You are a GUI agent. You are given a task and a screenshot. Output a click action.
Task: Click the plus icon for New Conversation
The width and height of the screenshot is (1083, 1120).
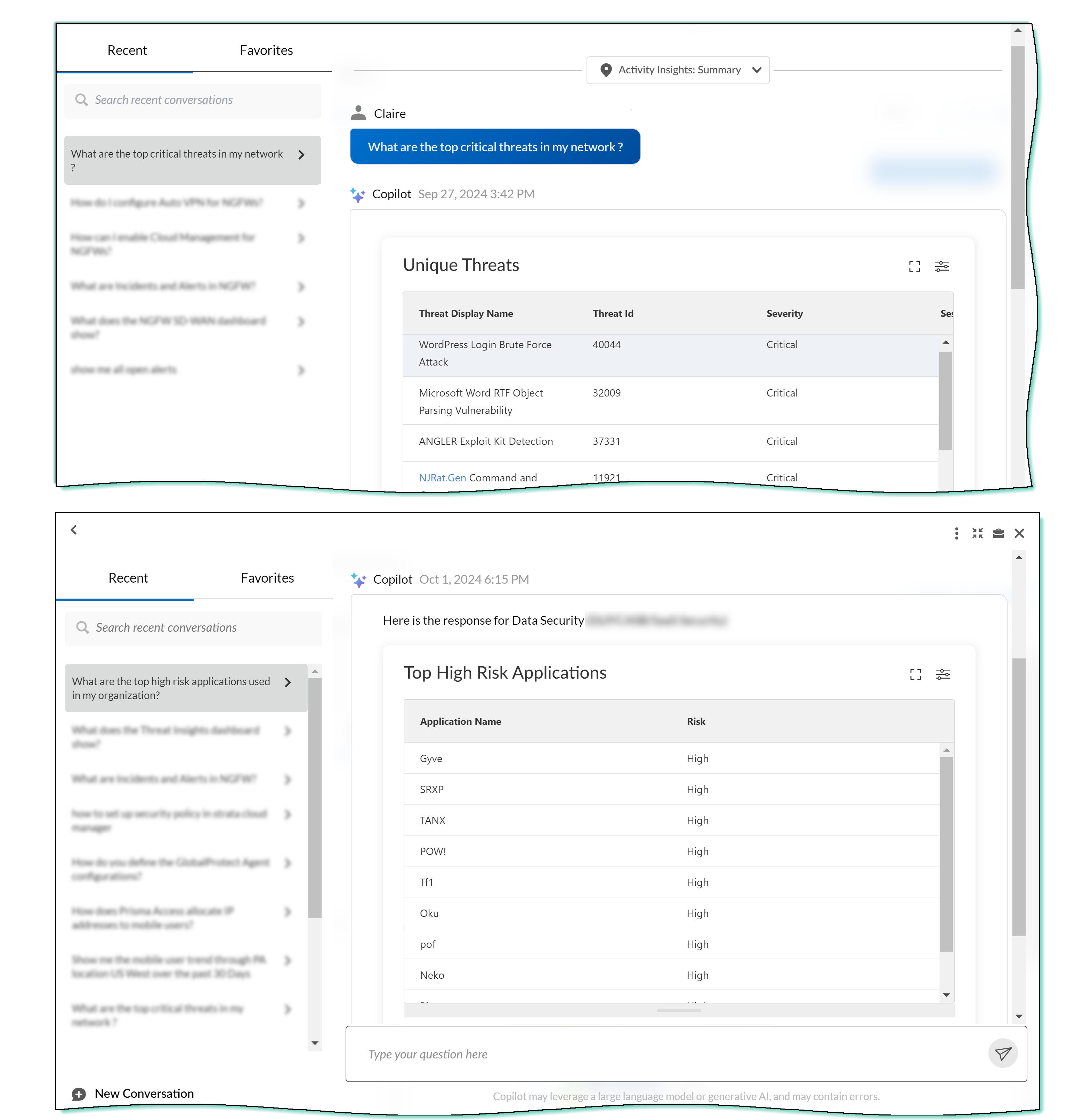(x=79, y=1094)
